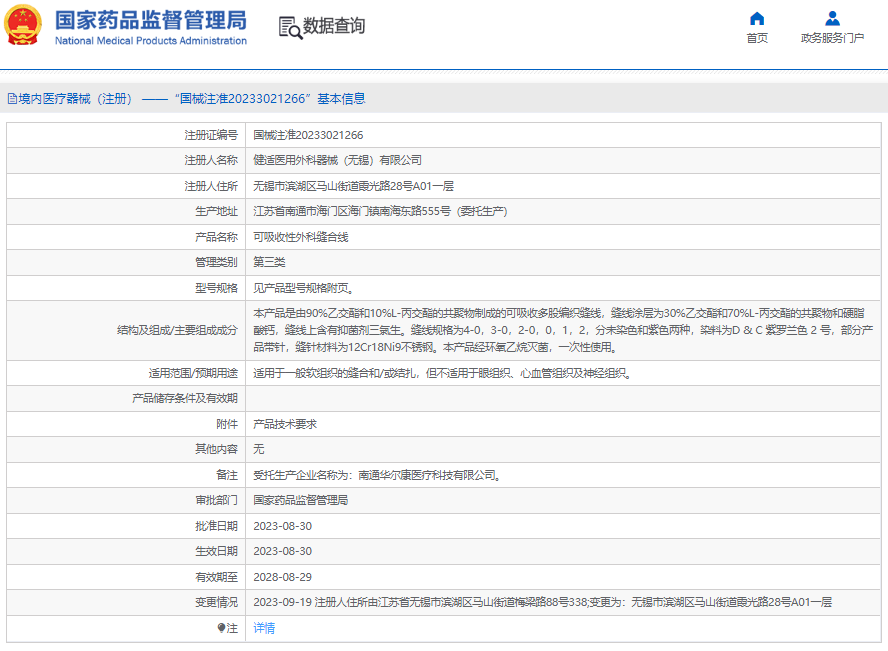888x651 pixels.
Task: Click the 有效期至 row label
Action: point(216,577)
